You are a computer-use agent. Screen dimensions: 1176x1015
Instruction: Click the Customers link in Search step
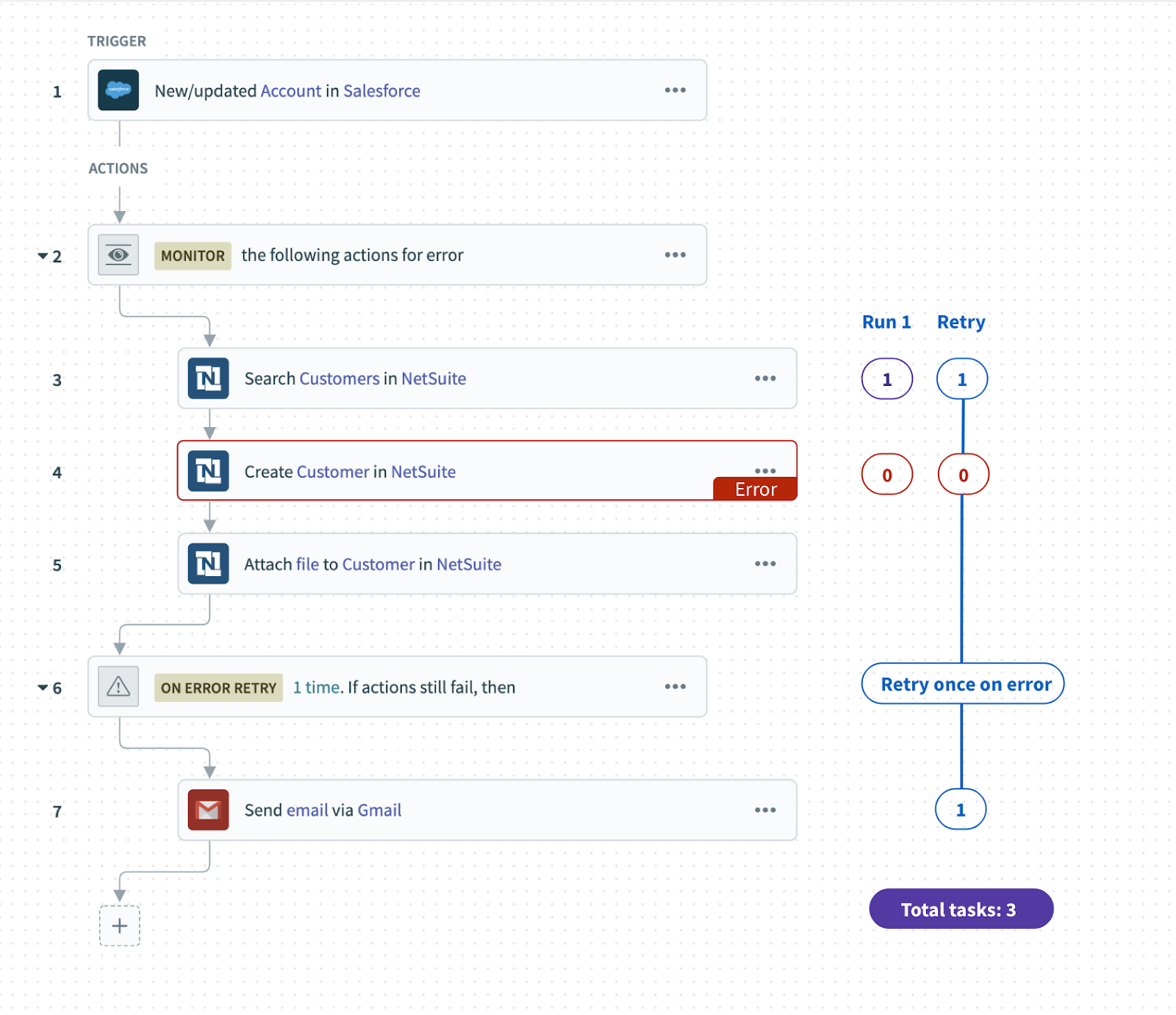pyautogui.click(x=338, y=378)
